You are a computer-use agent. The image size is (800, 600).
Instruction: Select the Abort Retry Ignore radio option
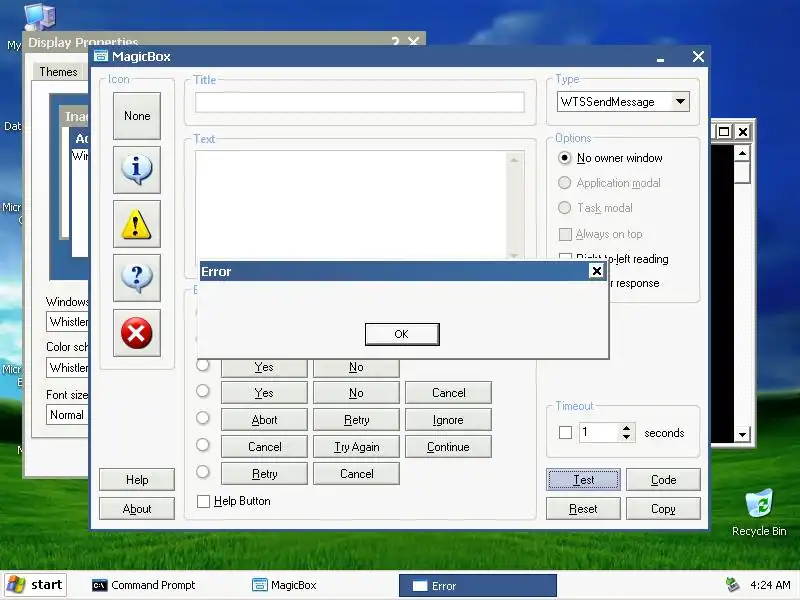pyautogui.click(x=203, y=418)
